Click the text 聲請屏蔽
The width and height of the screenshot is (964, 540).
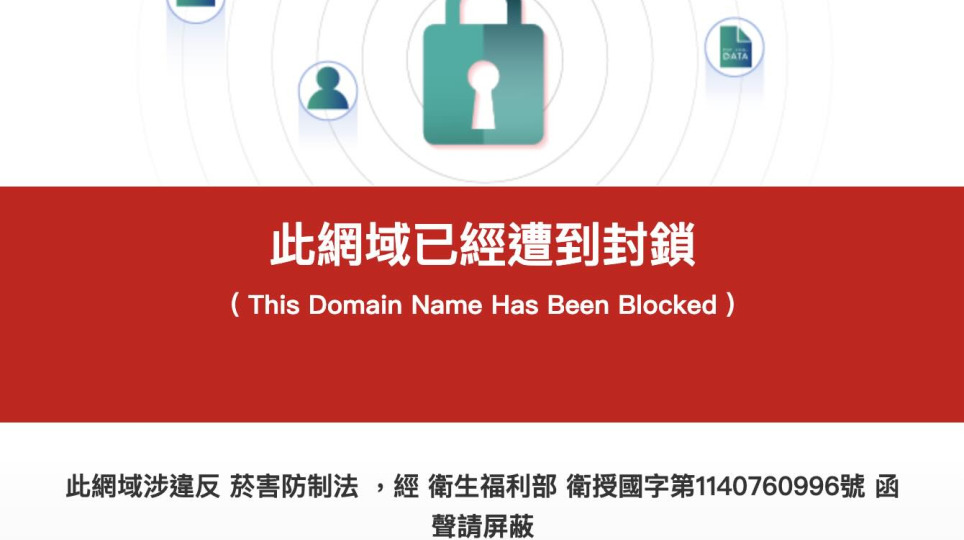click(x=483, y=526)
